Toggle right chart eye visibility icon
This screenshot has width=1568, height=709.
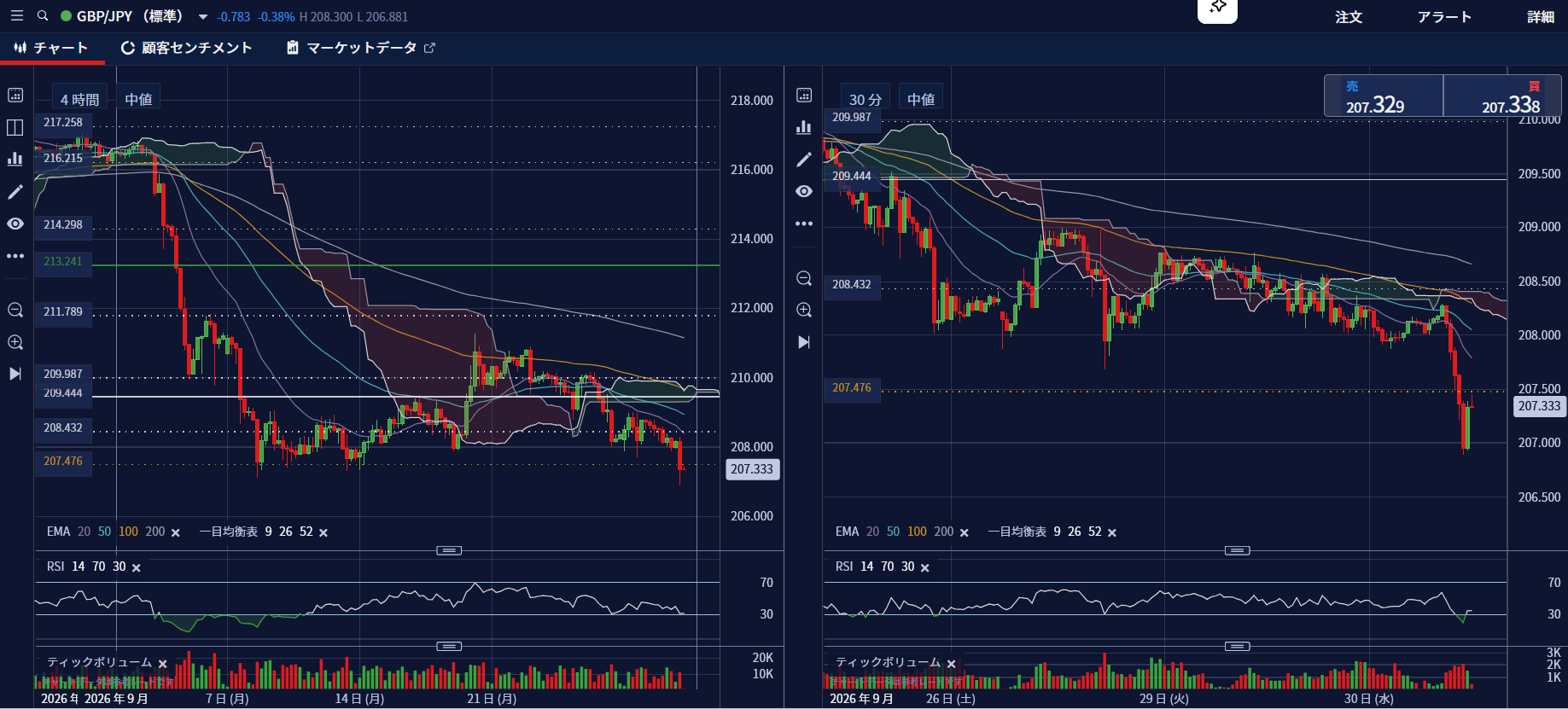point(804,191)
